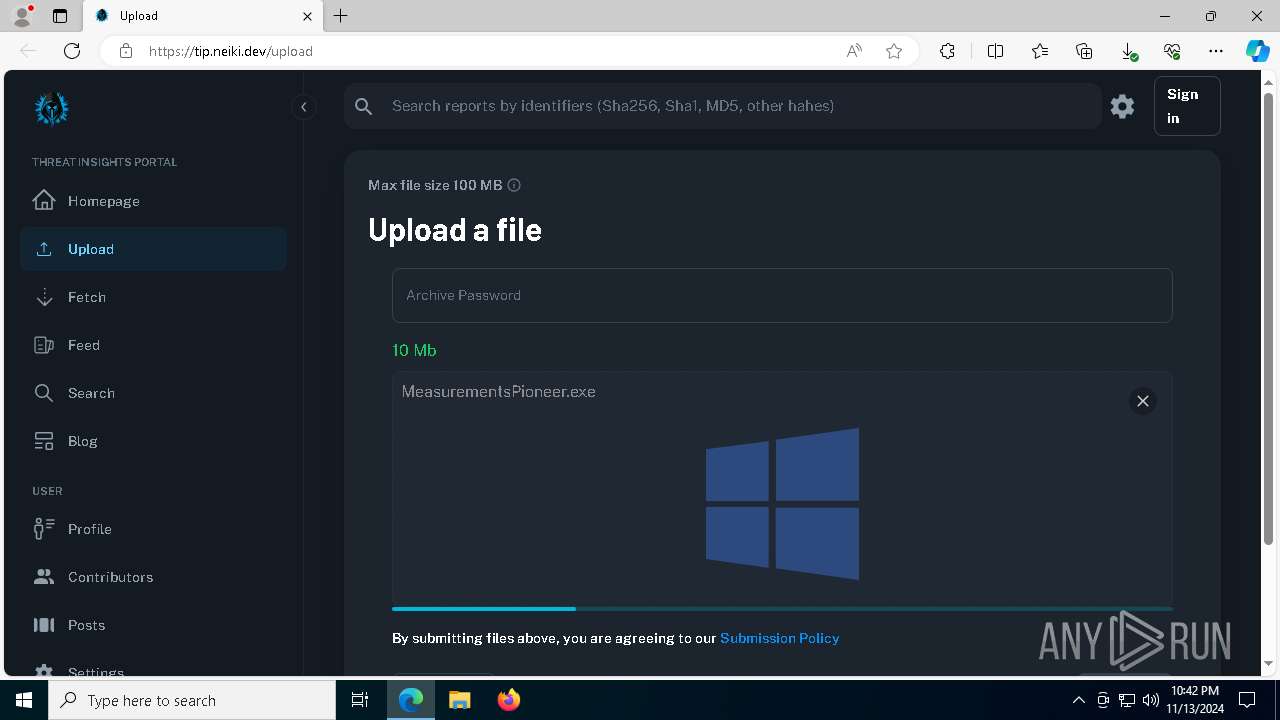Close the Upload browser tab
This screenshot has width=1280, height=720.
point(308,16)
